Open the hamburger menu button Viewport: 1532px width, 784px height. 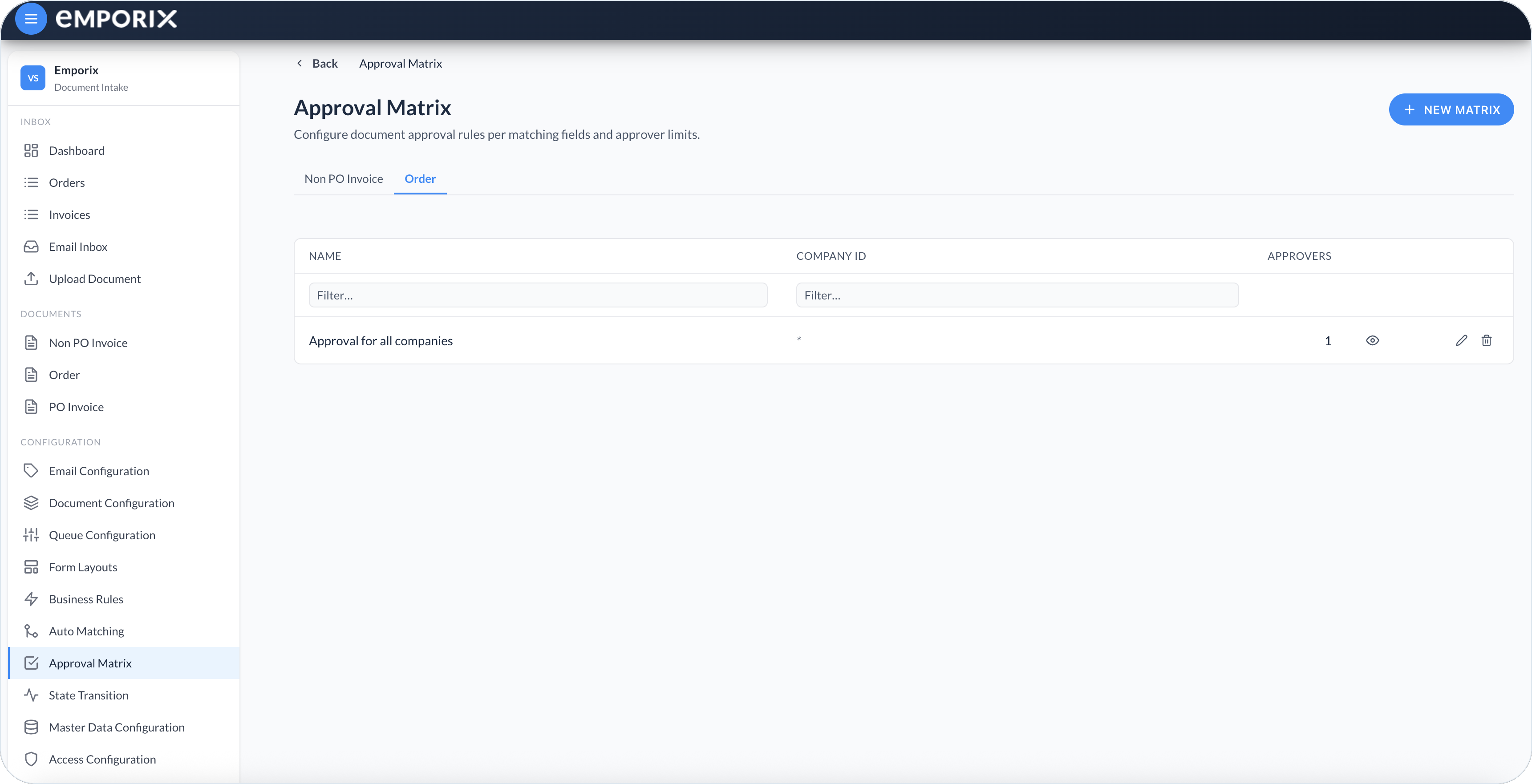tap(31, 19)
